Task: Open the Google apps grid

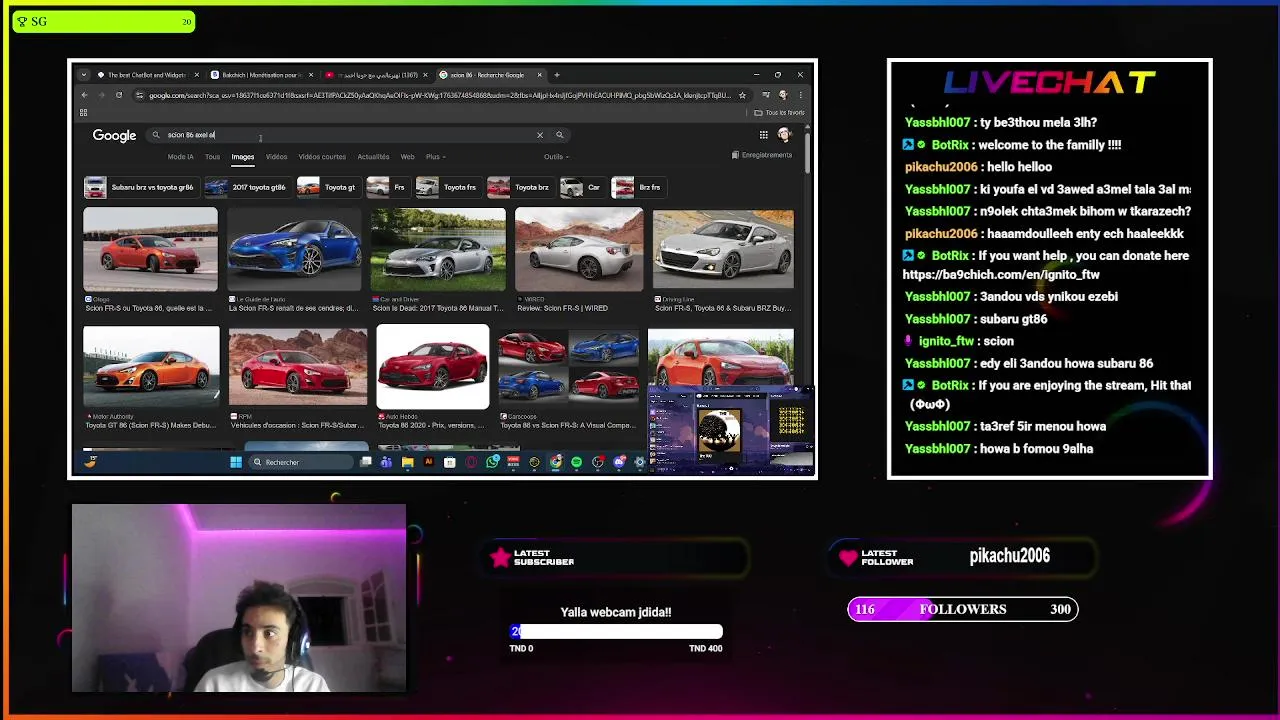Action: coord(763,135)
